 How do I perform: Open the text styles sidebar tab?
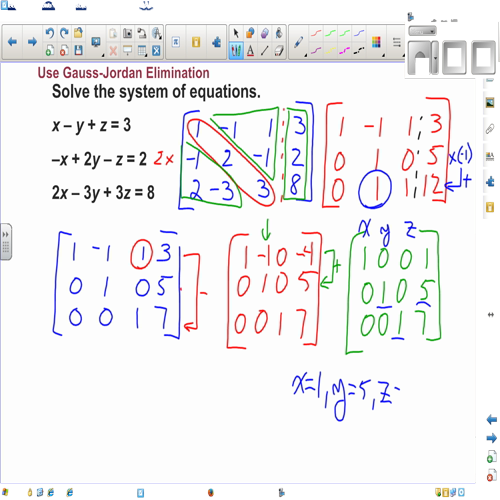pyautogui.click(x=490, y=156)
